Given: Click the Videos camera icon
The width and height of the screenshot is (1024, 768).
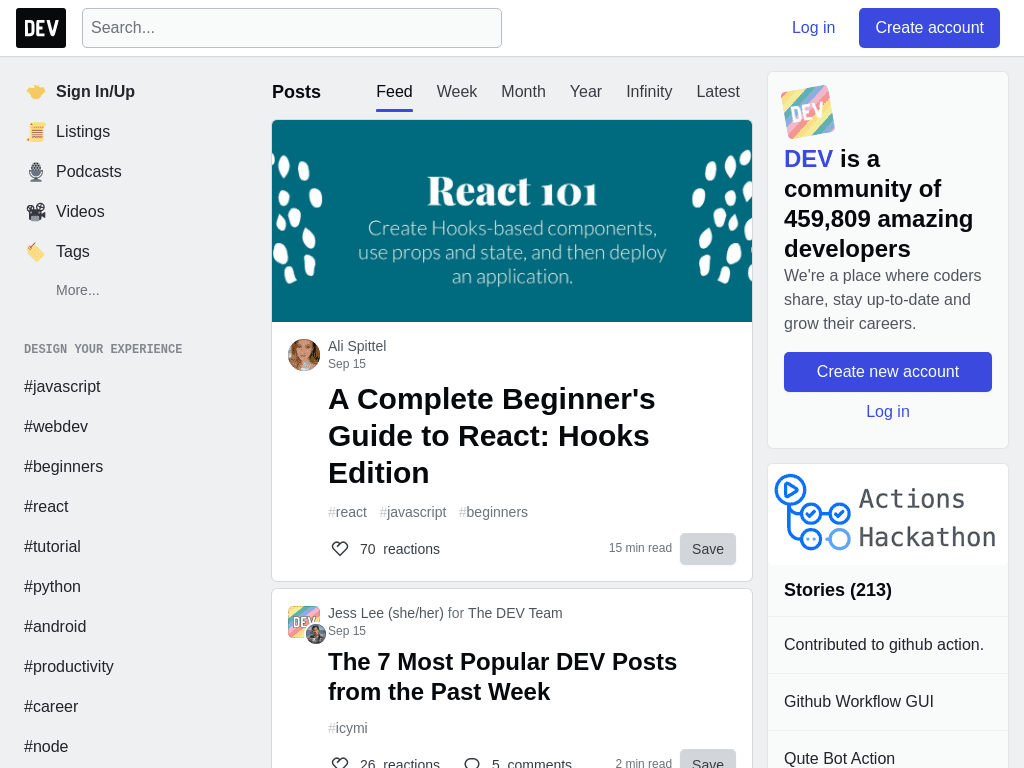Looking at the screenshot, I should pos(36,212).
